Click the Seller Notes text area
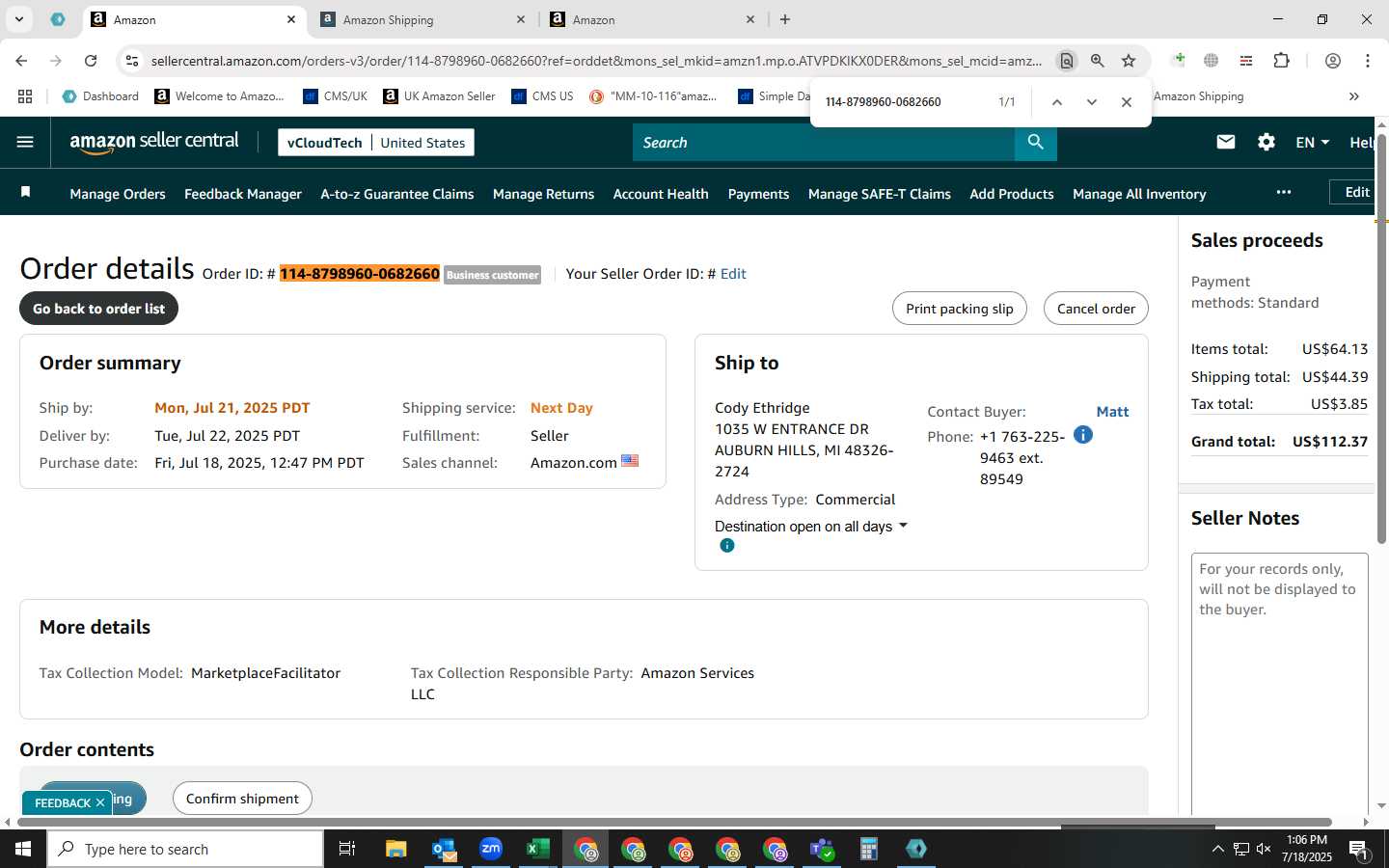This screenshot has height=868, width=1389. point(1279,683)
